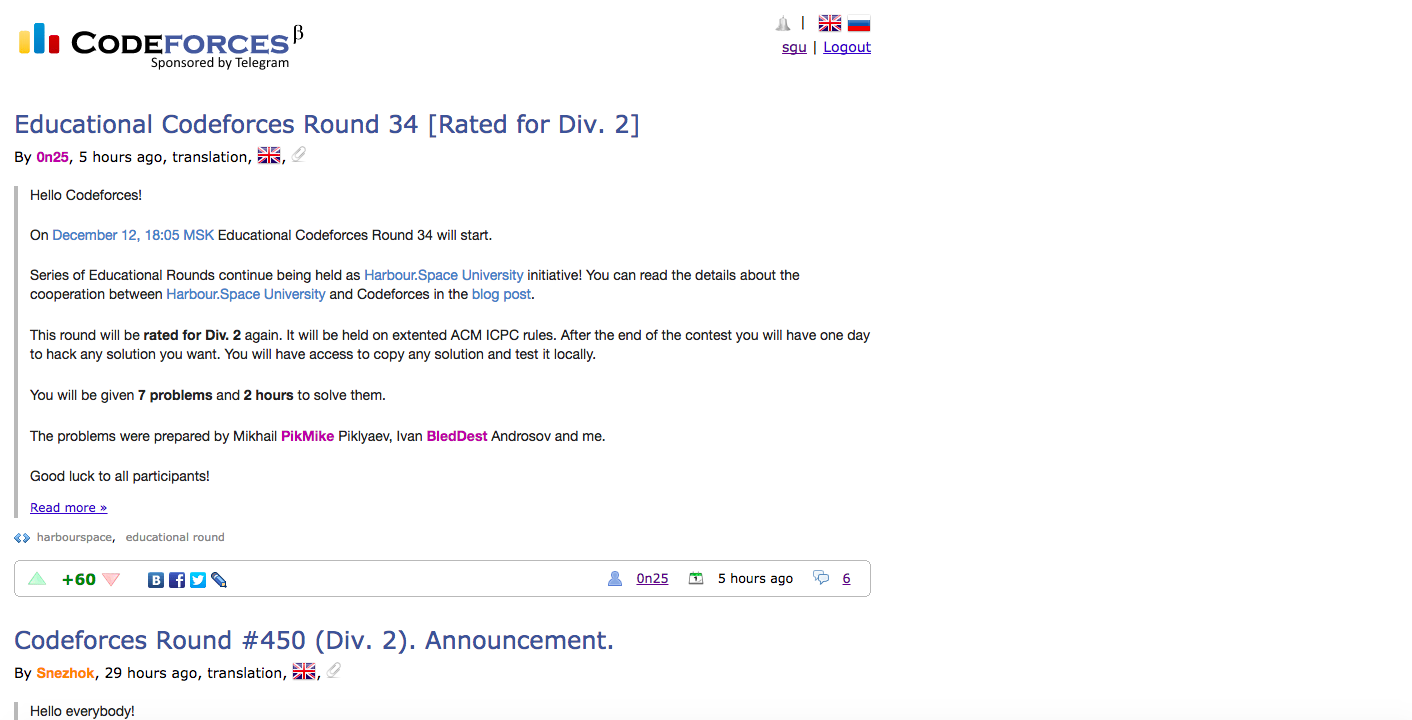Select the educational round tag
The image size is (1412, 720).
[x=175, y=538]
